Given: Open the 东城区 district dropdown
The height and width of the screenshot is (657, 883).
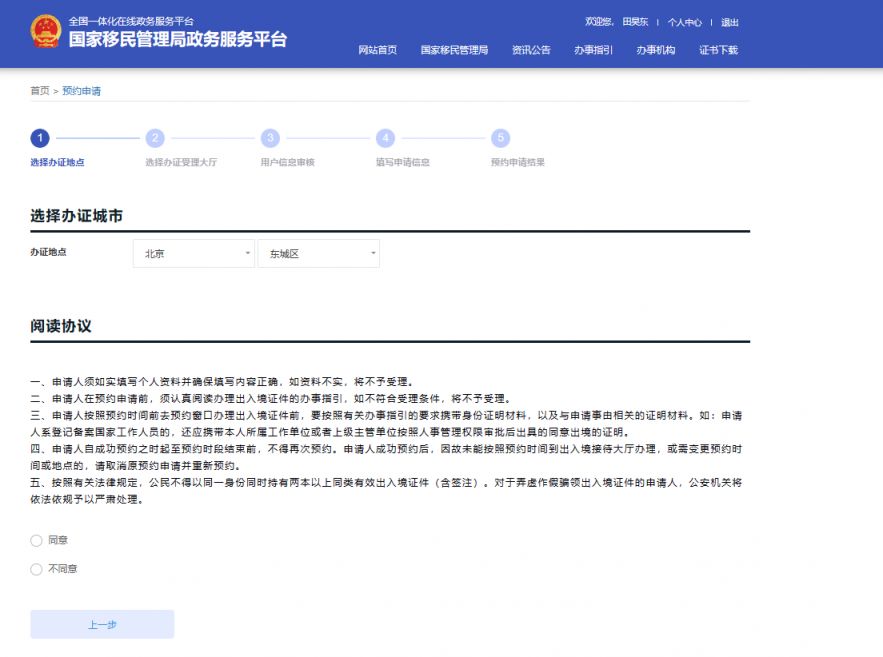Looking at the screenshot, I should point(318,253).
